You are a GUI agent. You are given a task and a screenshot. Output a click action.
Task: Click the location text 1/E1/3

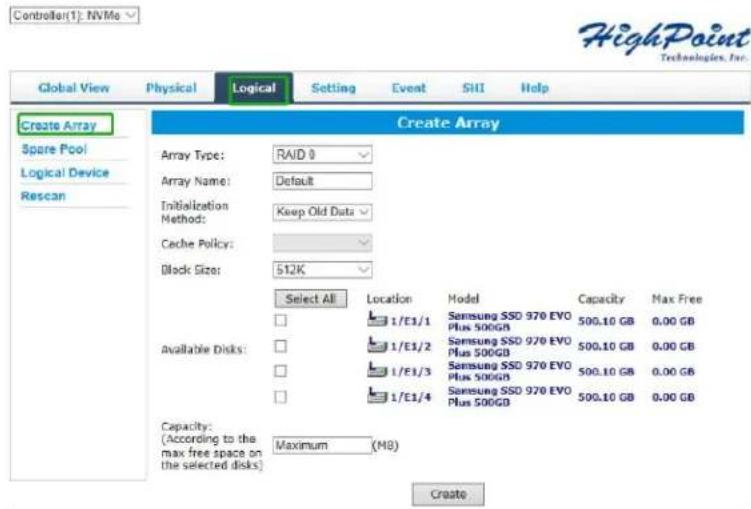[x=410, y=372]
